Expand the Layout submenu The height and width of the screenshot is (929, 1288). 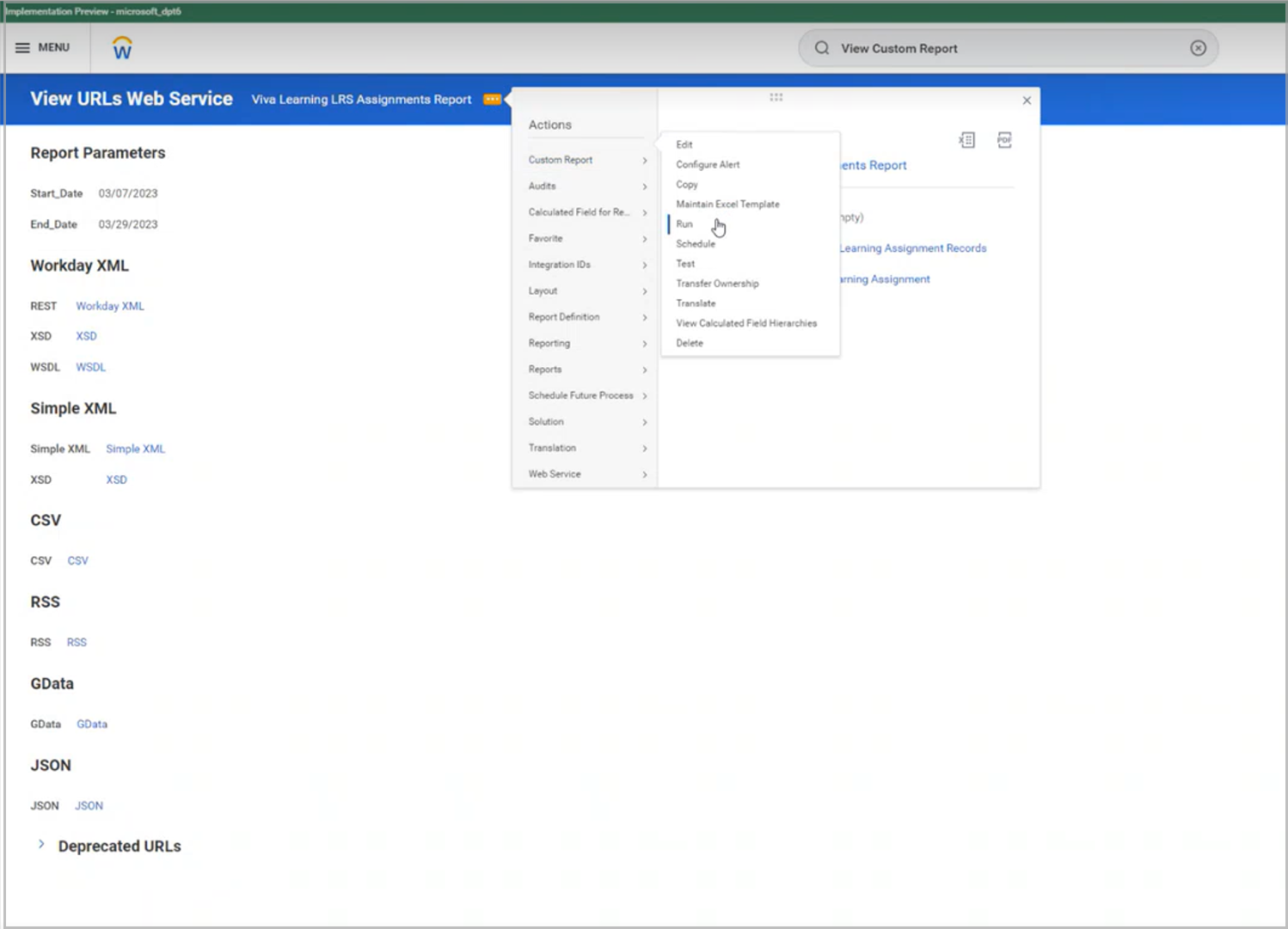pyautogui.click(x=587, y=290)
